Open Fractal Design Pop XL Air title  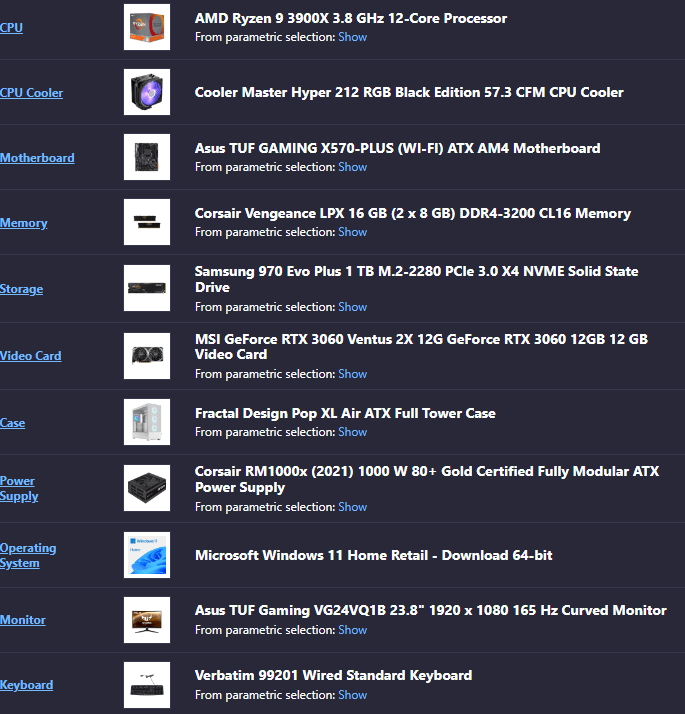point(345,413)
